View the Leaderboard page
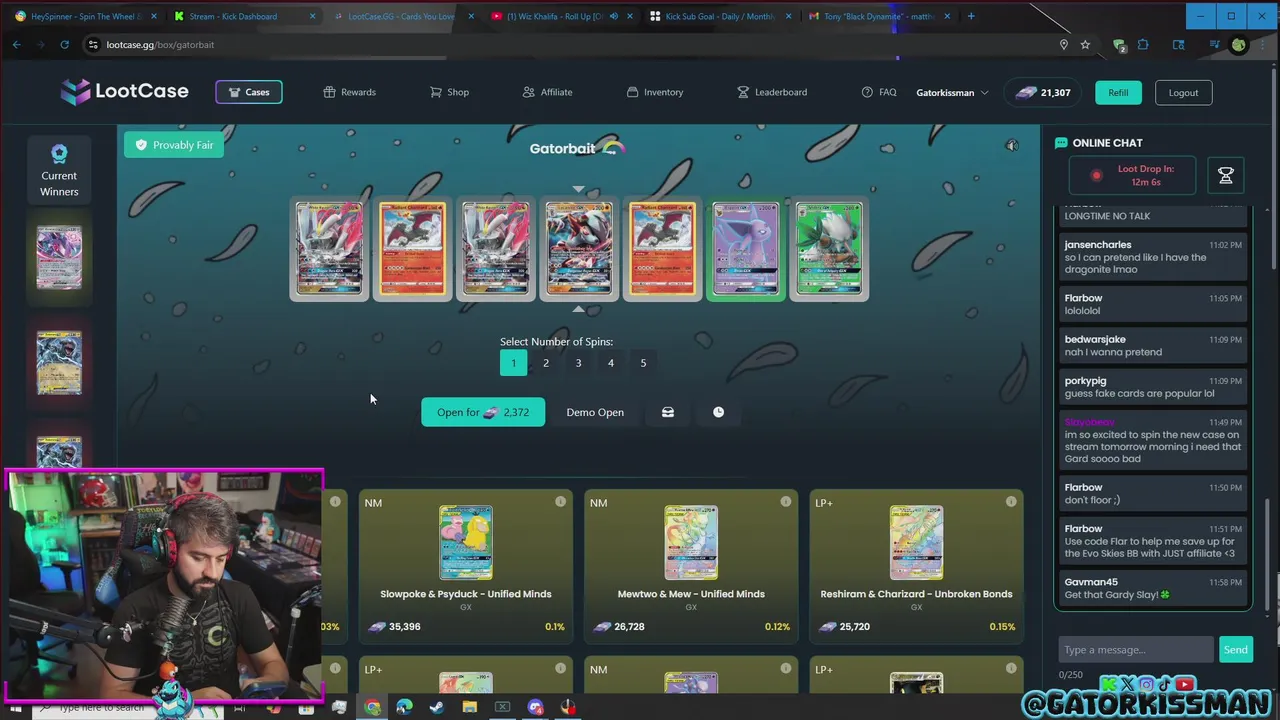 [x=771, y=92]
